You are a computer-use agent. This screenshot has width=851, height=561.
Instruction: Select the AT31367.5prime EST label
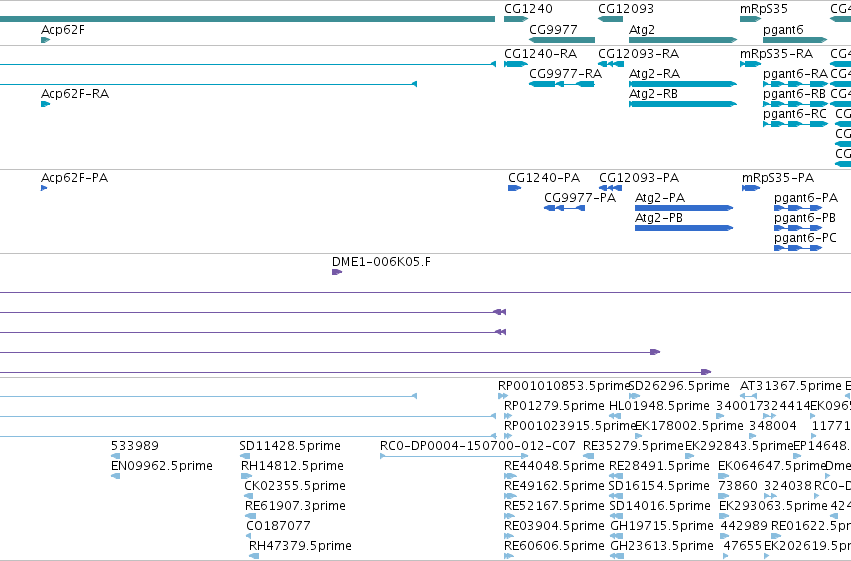[x=791, y=386]
